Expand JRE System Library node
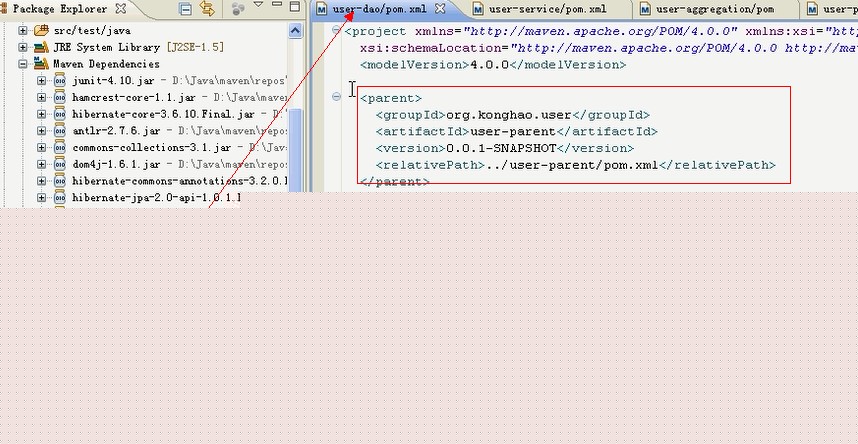This screenshot has width=858, height=444. (x=24, y=47)
